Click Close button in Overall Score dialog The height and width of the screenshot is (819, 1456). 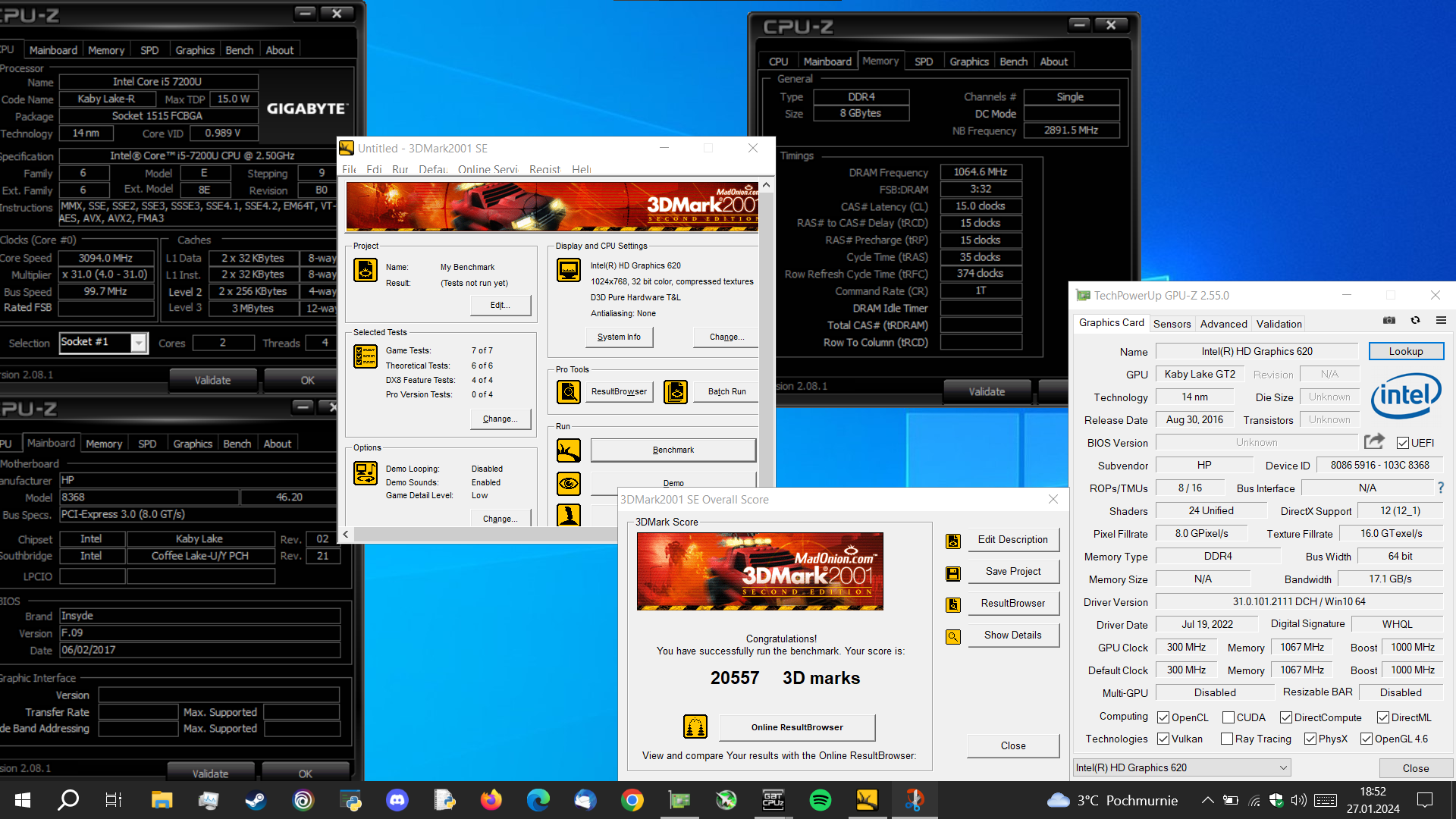(x=1013, y=745)
